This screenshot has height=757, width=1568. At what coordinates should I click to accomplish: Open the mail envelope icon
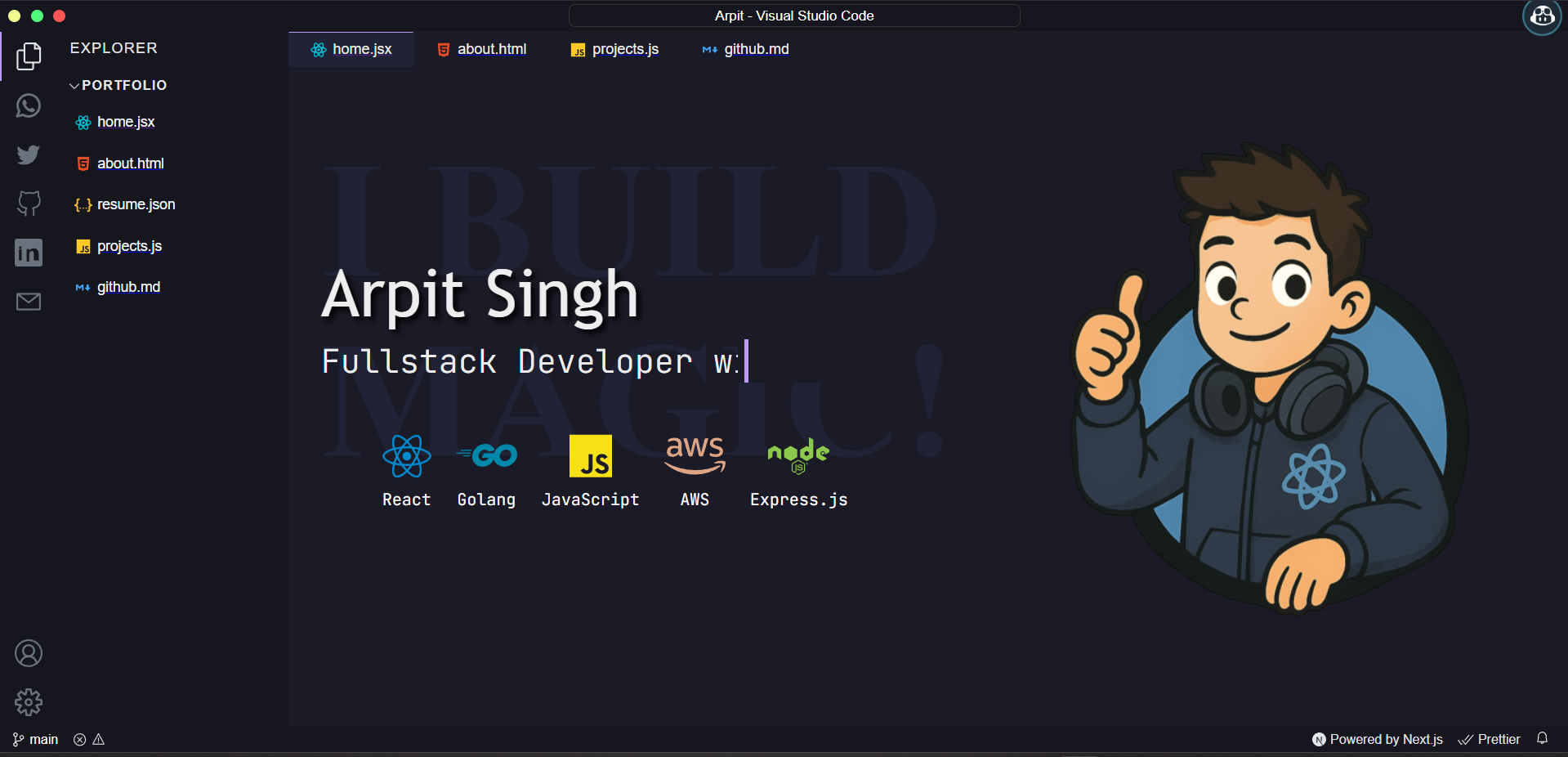[x=29, y=302]
